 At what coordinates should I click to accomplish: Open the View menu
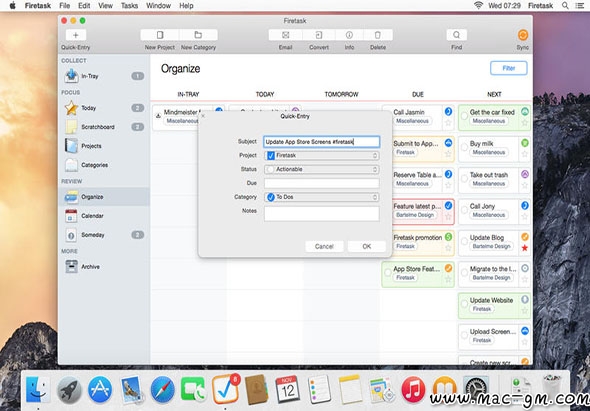coord(105,6)
